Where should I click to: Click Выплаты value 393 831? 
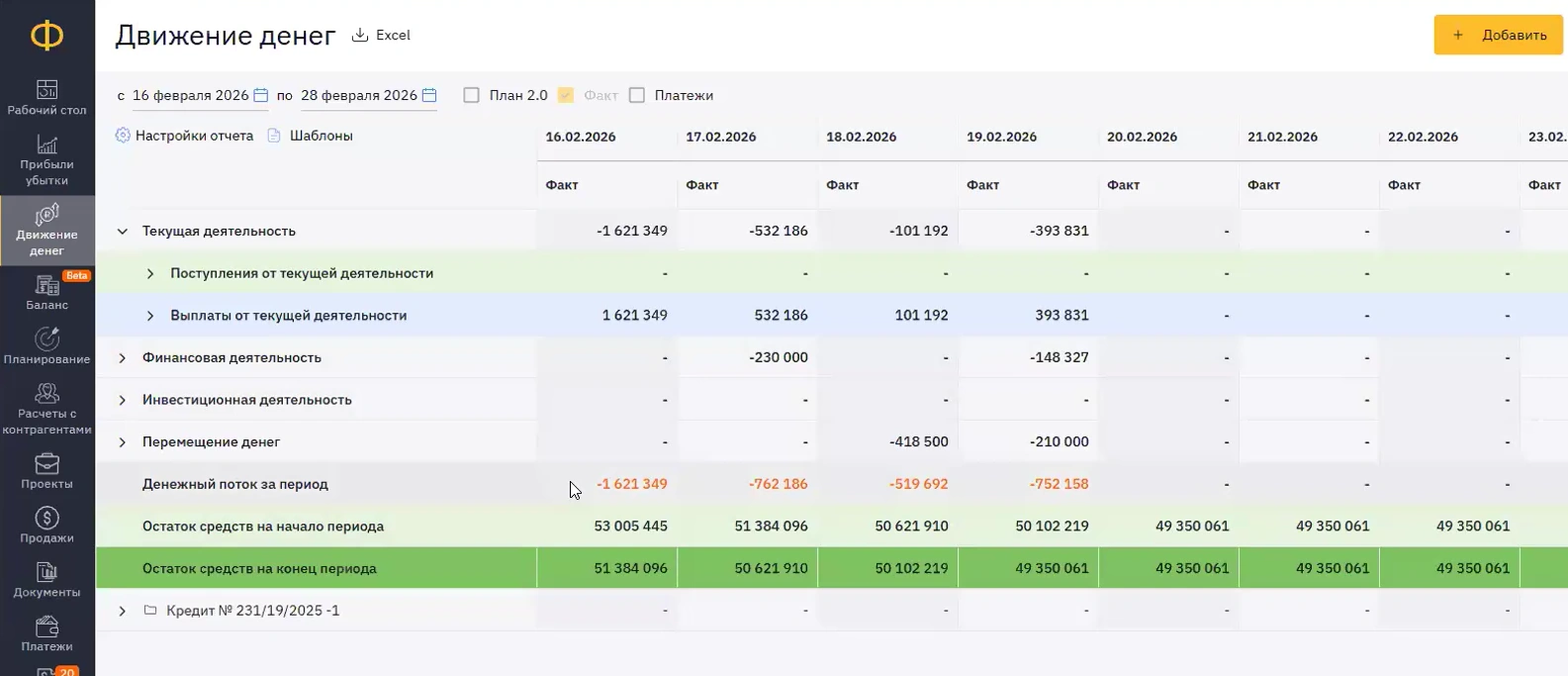(x=1061, y=316)
